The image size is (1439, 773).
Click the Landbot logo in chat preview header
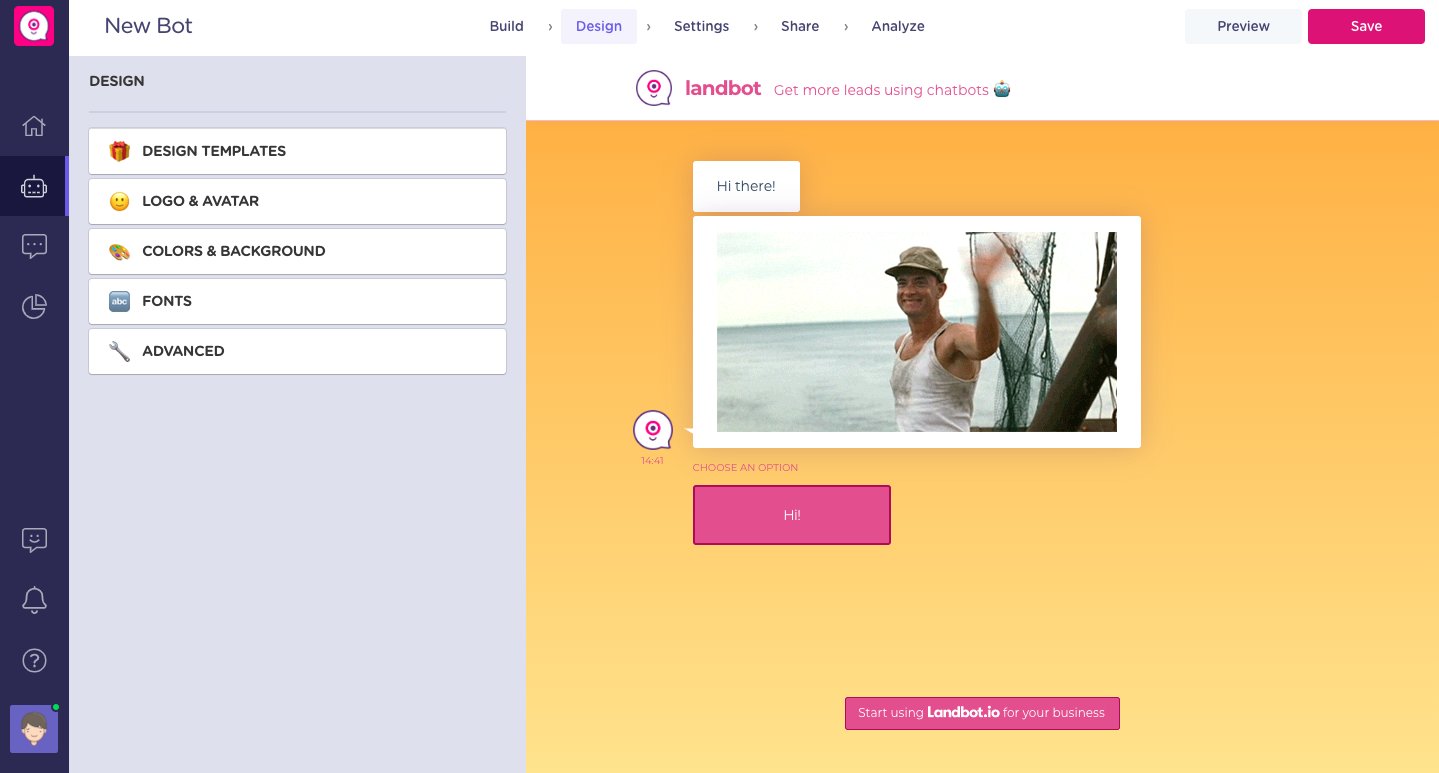pos(654,88)
